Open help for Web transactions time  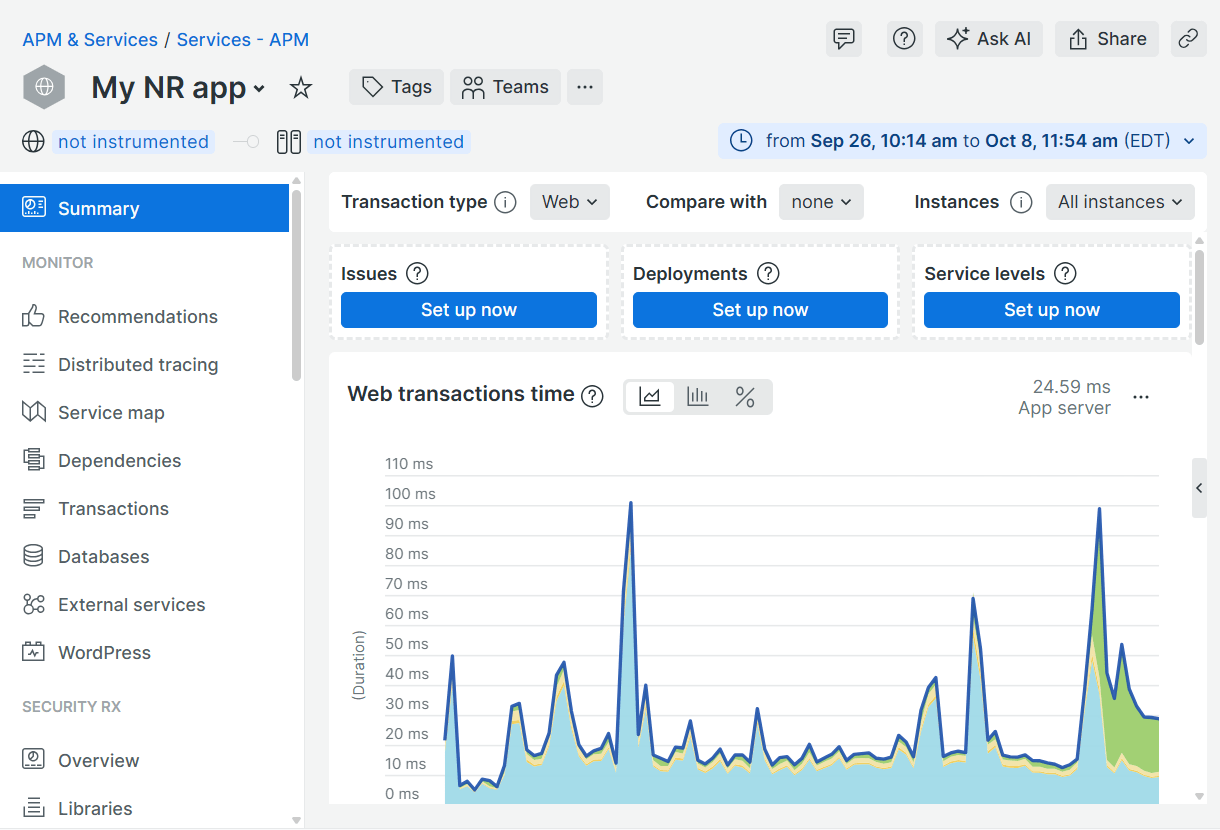593,396
